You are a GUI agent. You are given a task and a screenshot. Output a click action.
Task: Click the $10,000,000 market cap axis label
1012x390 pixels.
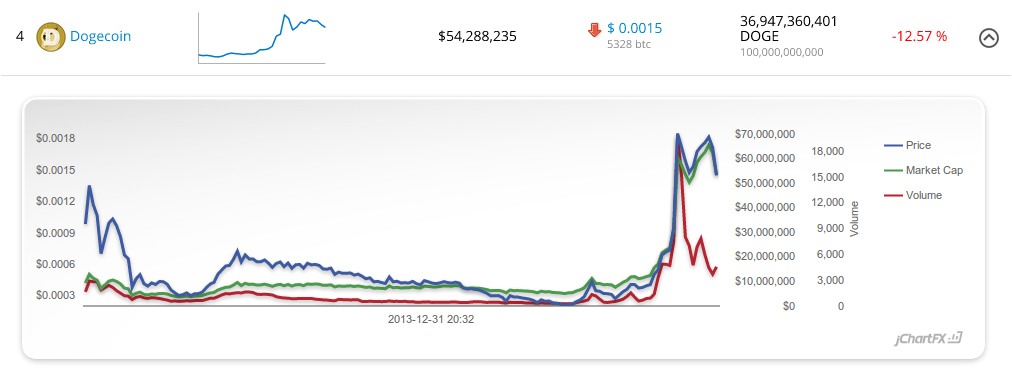click(765, 282)
